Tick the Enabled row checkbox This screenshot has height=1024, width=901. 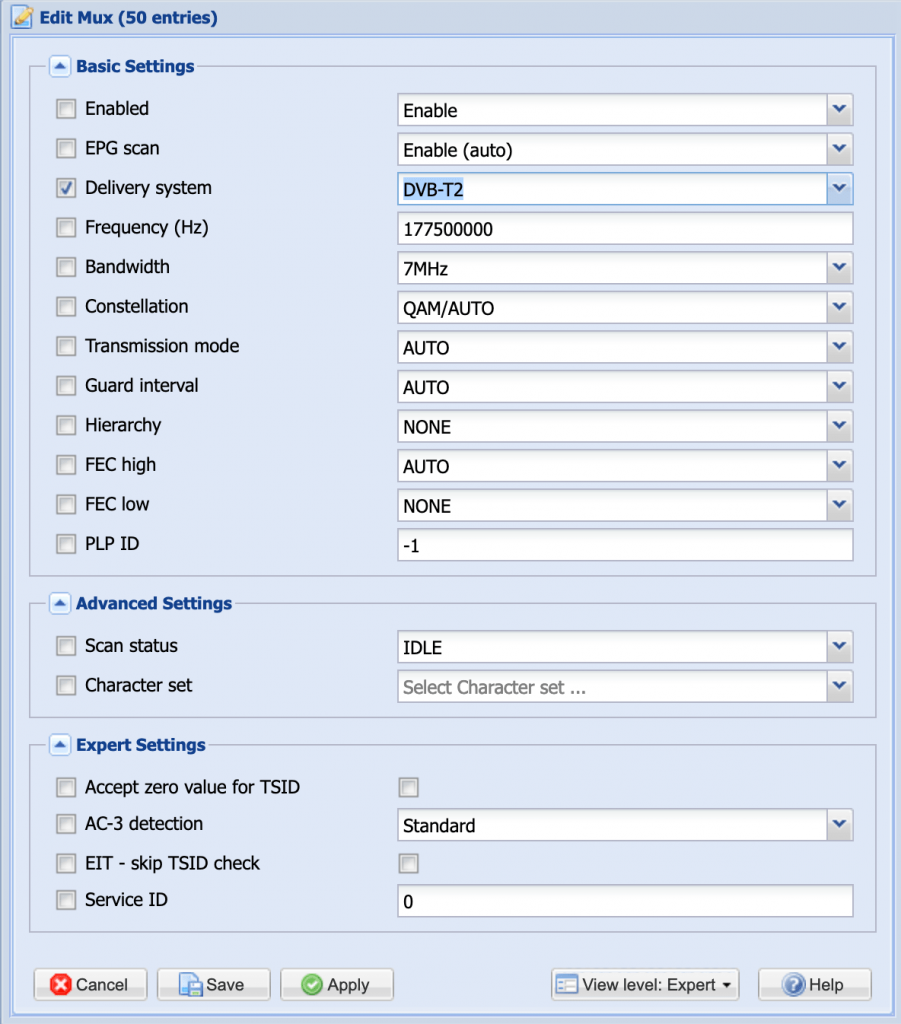click(66, 109)
